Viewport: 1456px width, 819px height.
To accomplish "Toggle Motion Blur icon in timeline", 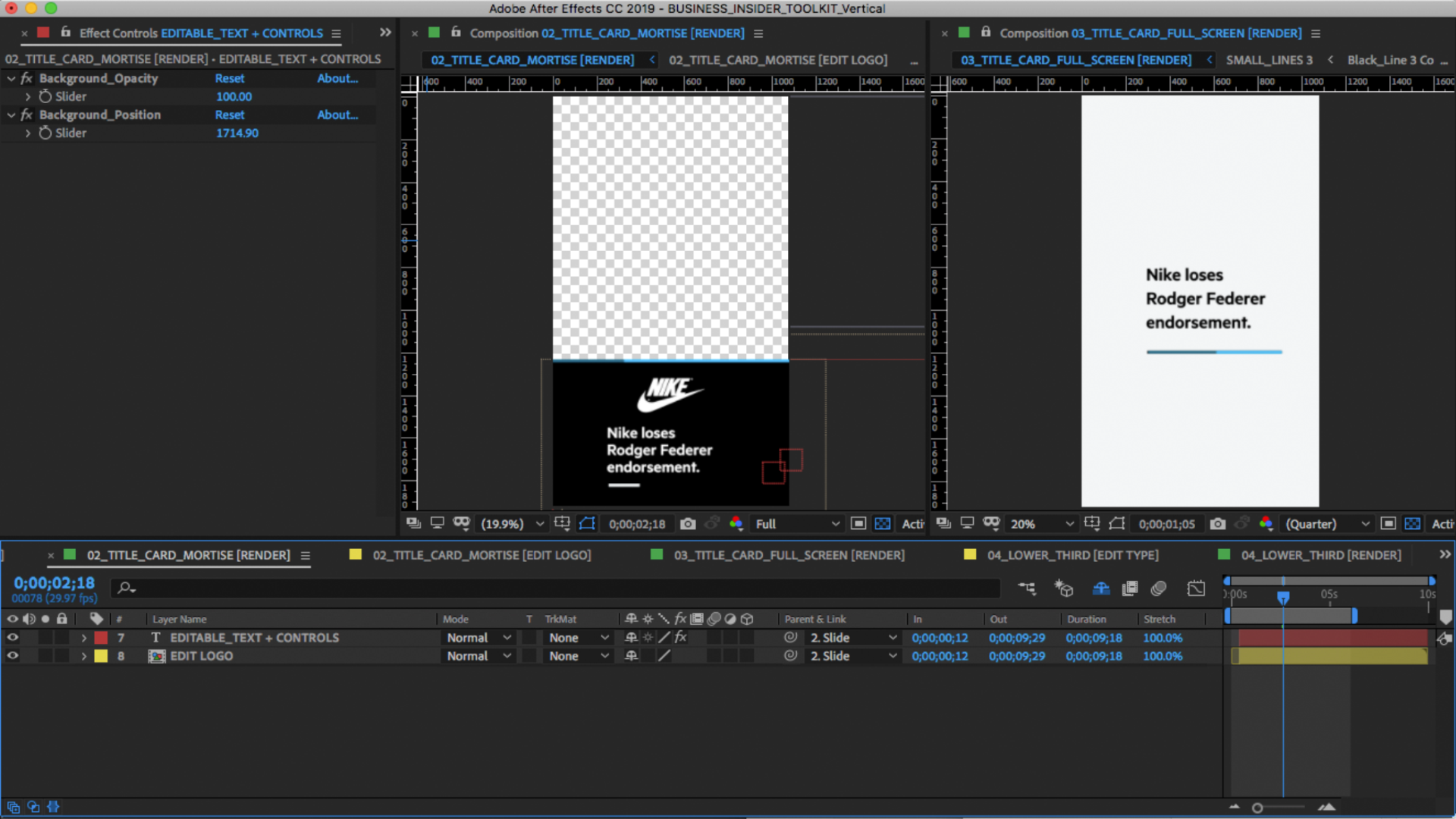I will coord(1158,588).
